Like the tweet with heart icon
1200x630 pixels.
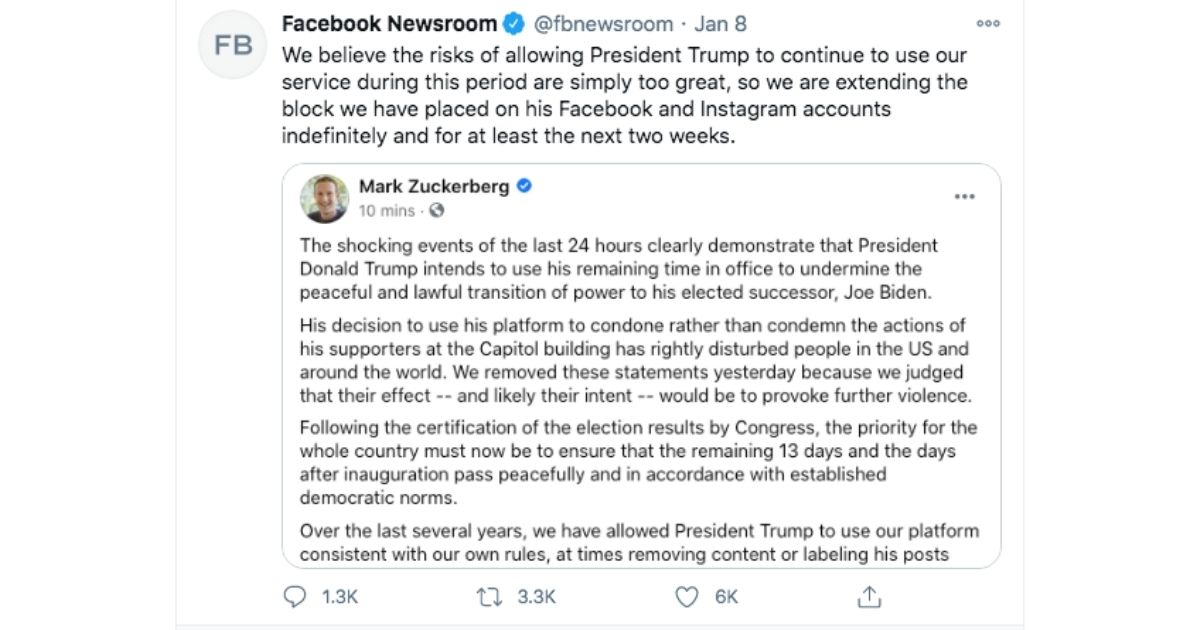coord(686,597)
